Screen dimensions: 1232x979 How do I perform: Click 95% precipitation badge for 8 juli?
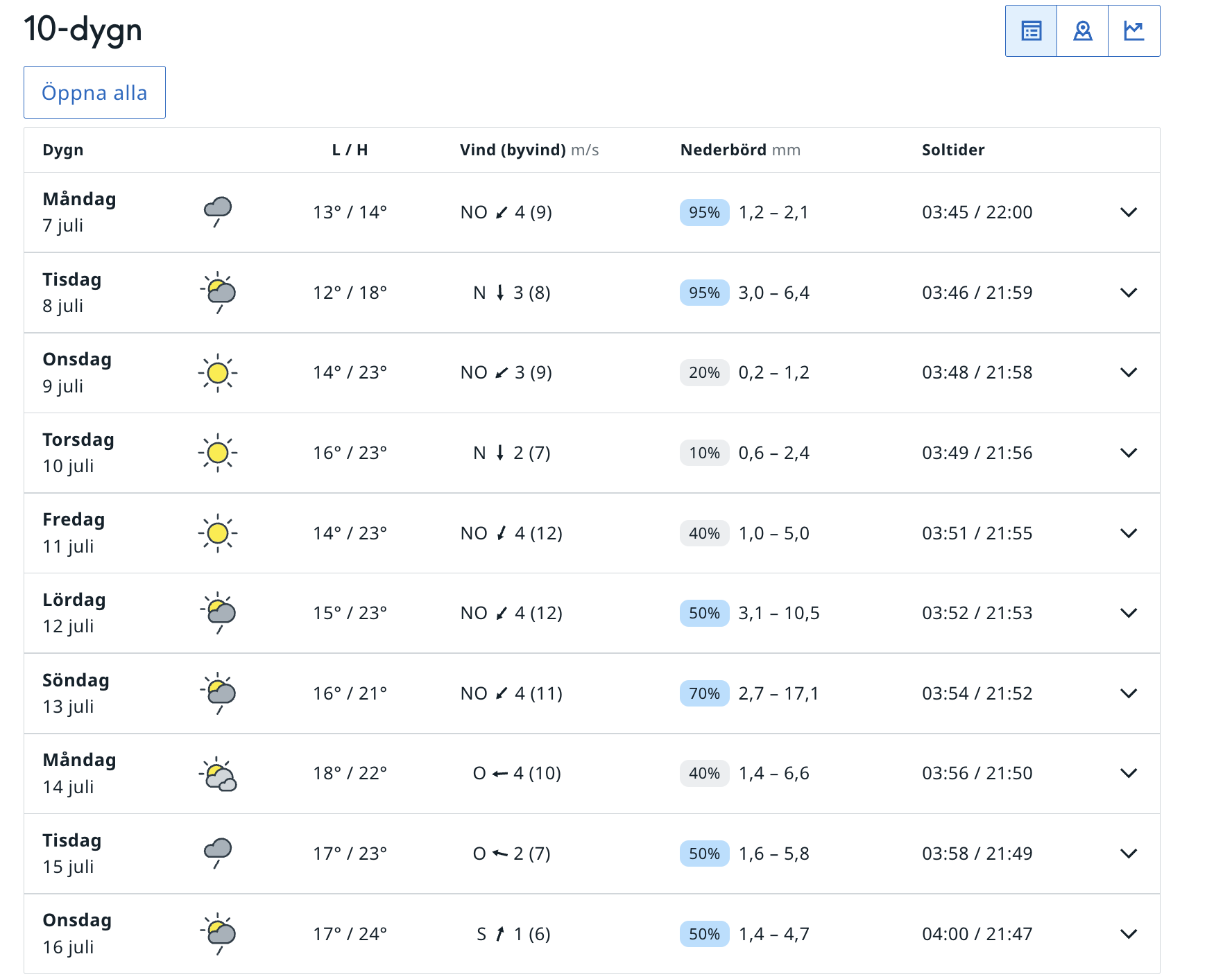pyautogui.click(x=704, y=293)
